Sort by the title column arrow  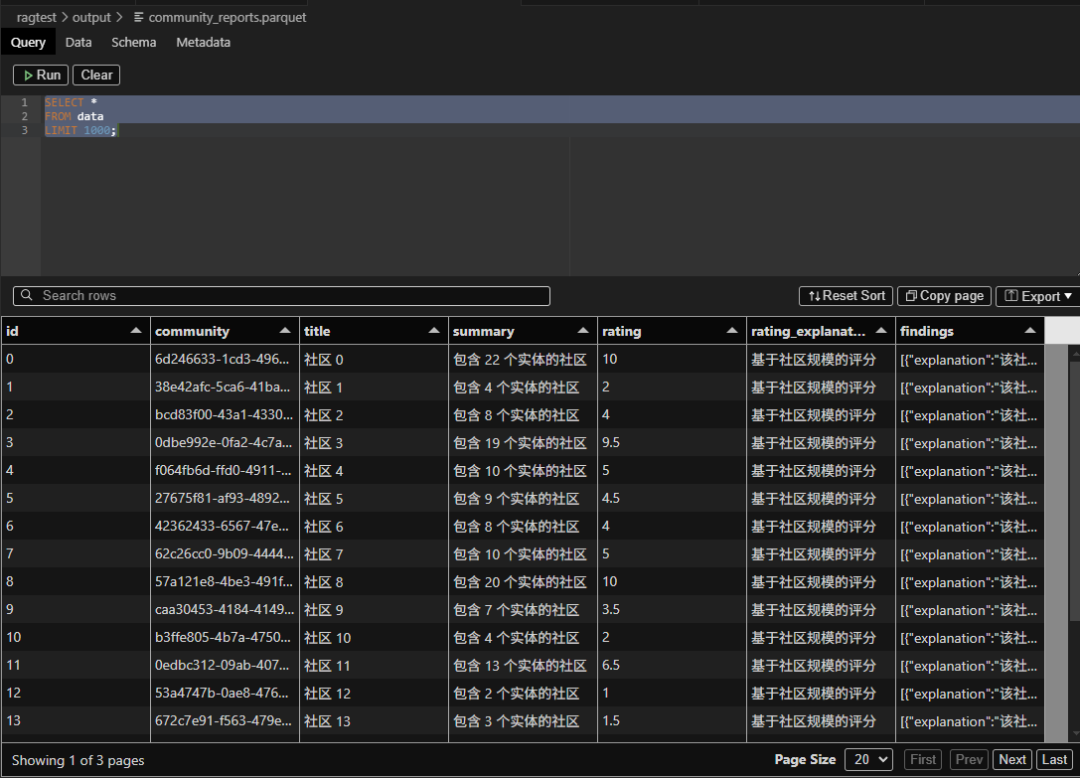434,331
